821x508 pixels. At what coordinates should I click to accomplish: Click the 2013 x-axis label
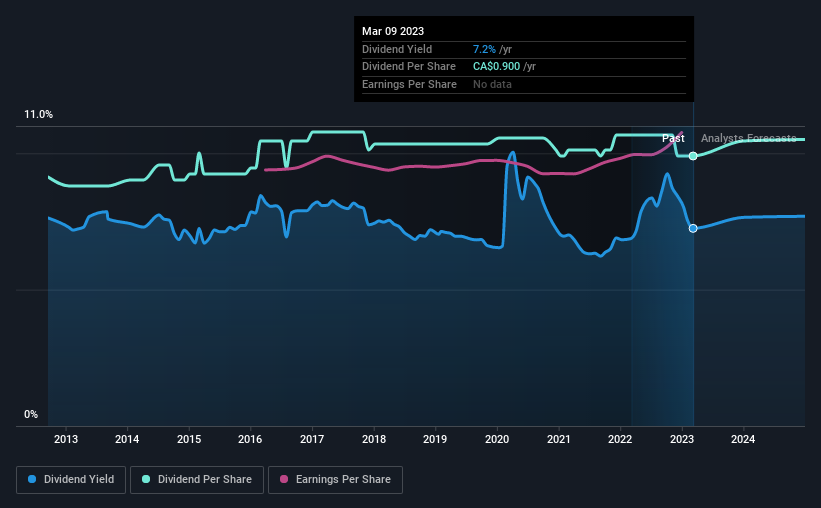pyautogui.click(x=66, y=439)
